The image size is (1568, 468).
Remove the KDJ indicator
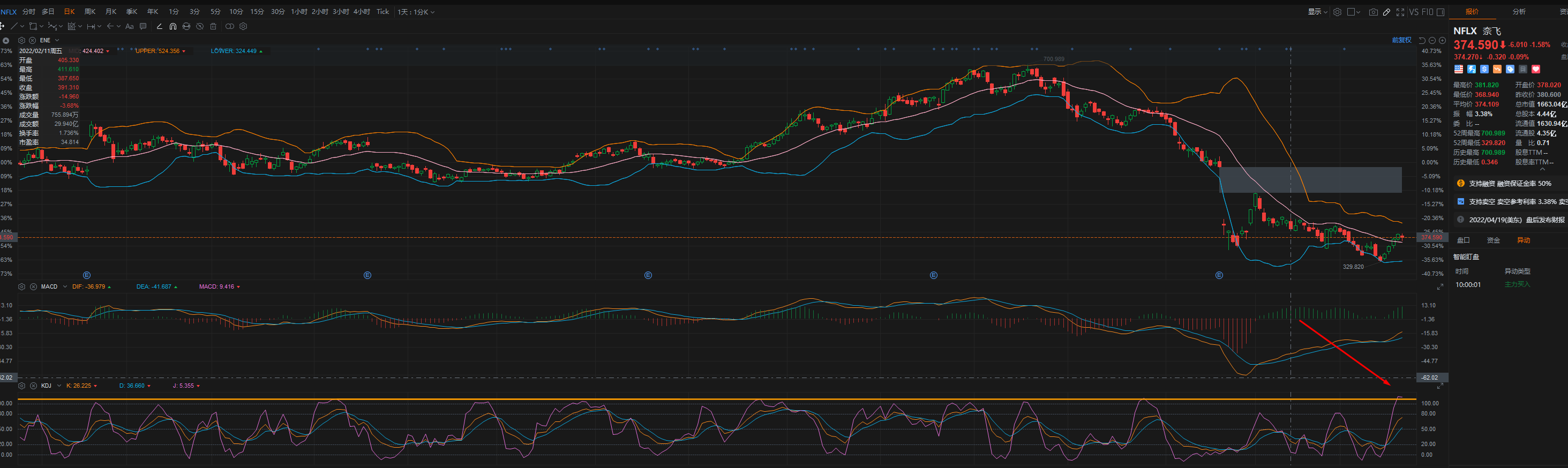click(33, 386)
